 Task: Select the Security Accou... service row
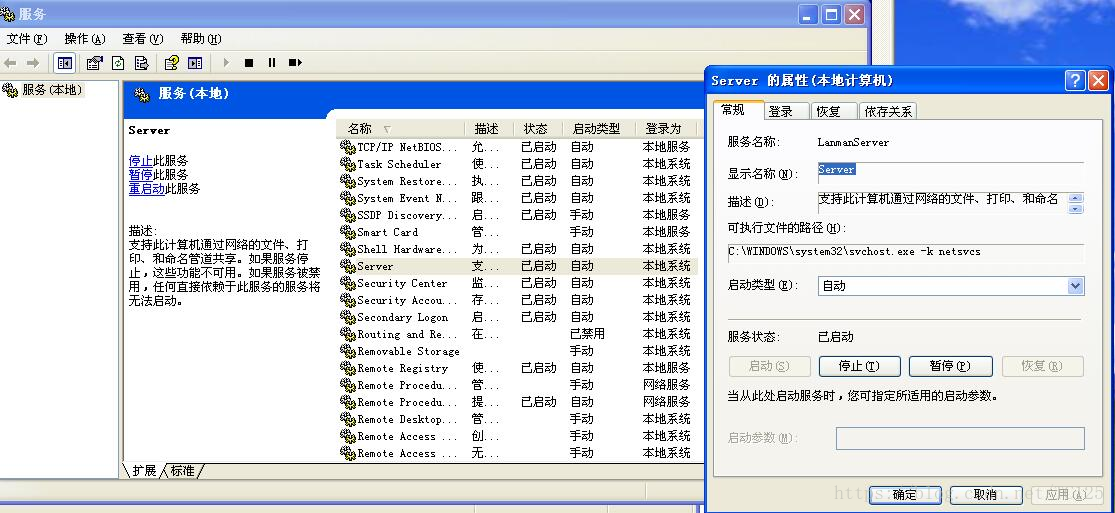point(517,300)
